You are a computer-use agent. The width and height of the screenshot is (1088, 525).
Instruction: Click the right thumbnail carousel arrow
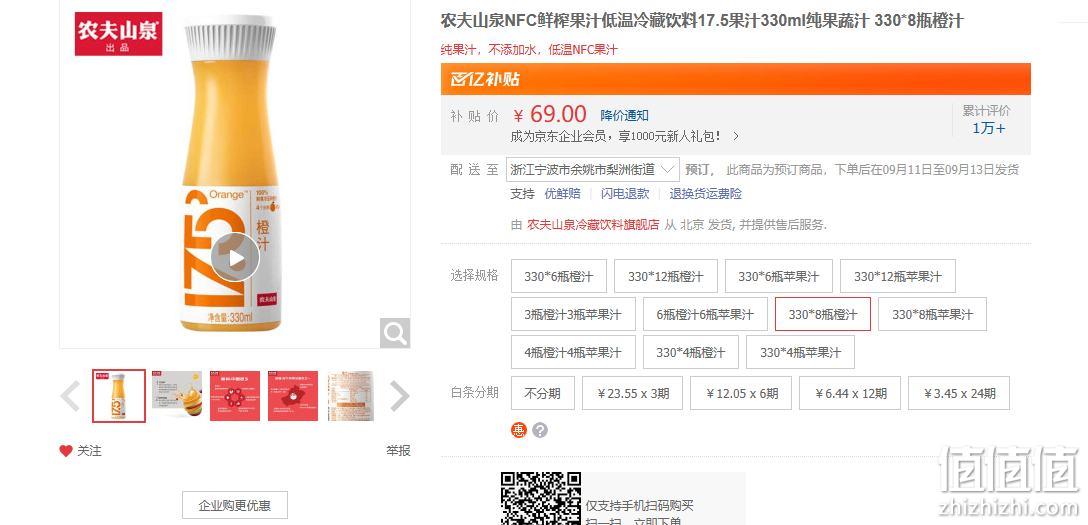399,396
